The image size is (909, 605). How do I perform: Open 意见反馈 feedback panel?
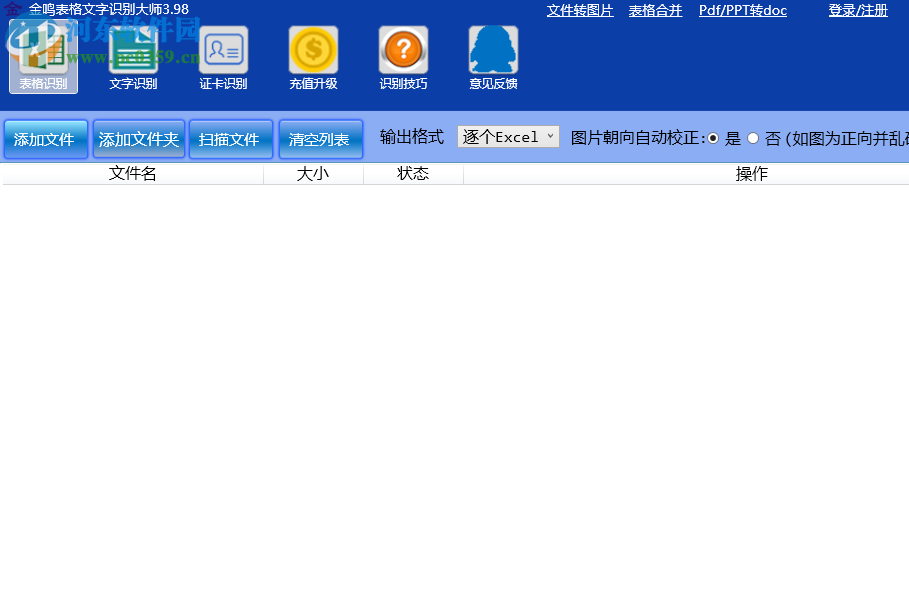point(493,57)
